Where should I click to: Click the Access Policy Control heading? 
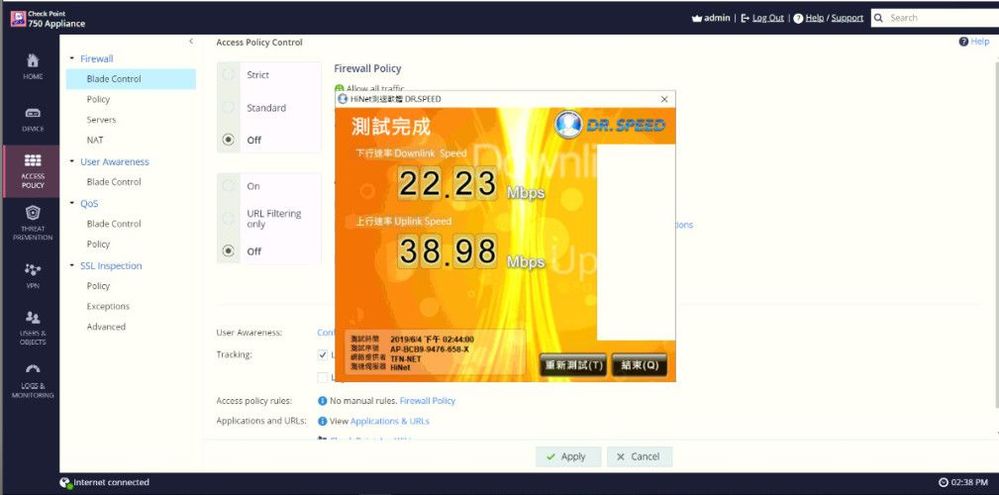[259, 42]
